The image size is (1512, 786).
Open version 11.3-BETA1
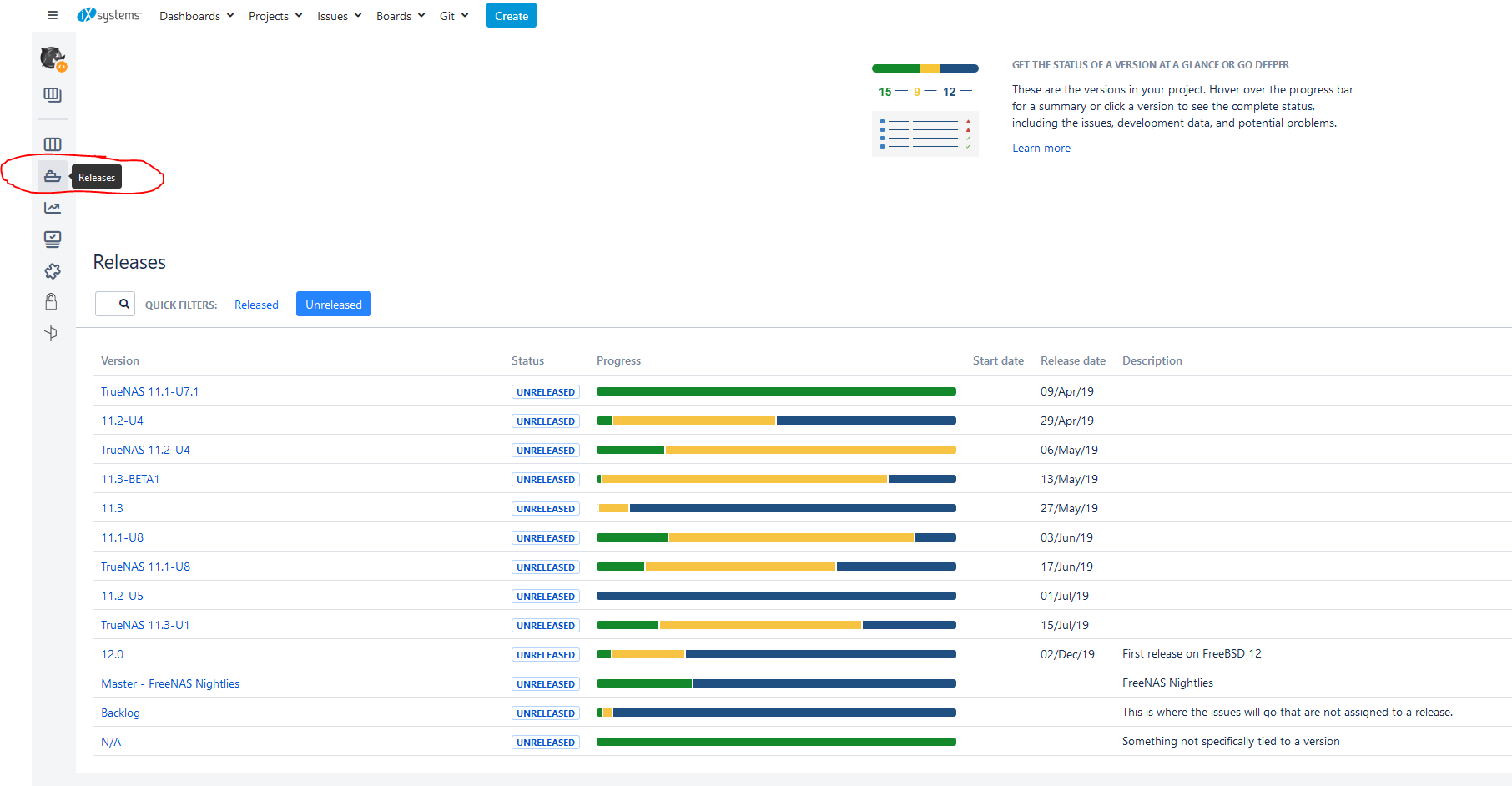(130, 479)
